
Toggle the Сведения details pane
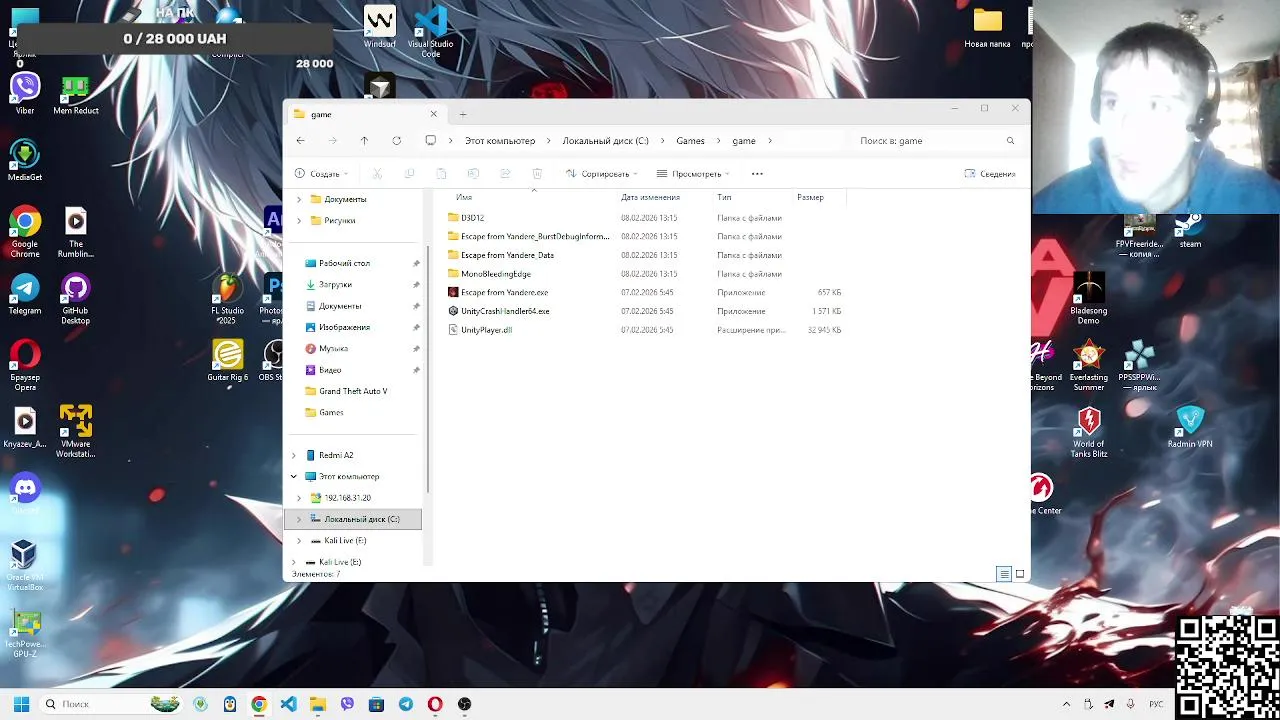tap(990, 174)
